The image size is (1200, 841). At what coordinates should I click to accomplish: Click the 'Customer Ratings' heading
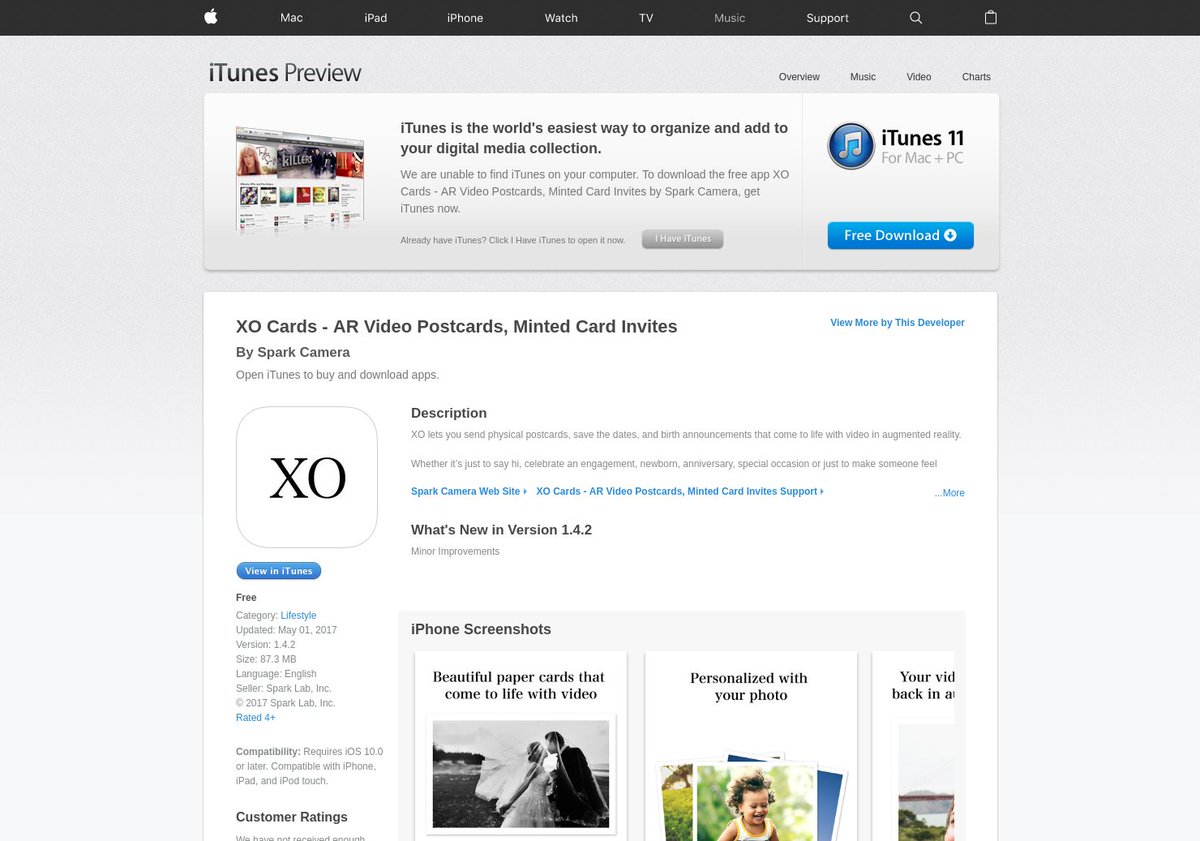(x=292, y=817)
